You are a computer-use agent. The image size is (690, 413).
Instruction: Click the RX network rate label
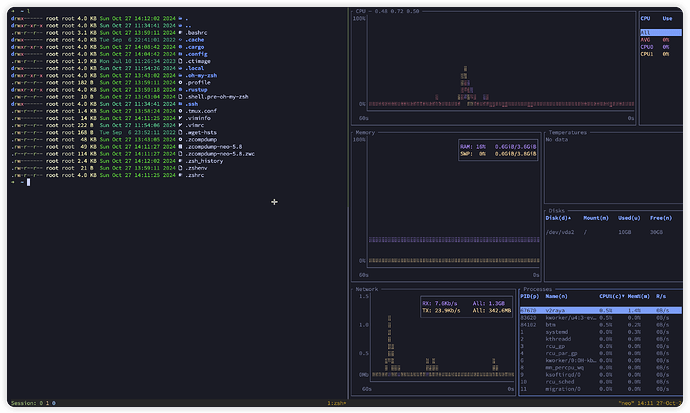[440, 303]
